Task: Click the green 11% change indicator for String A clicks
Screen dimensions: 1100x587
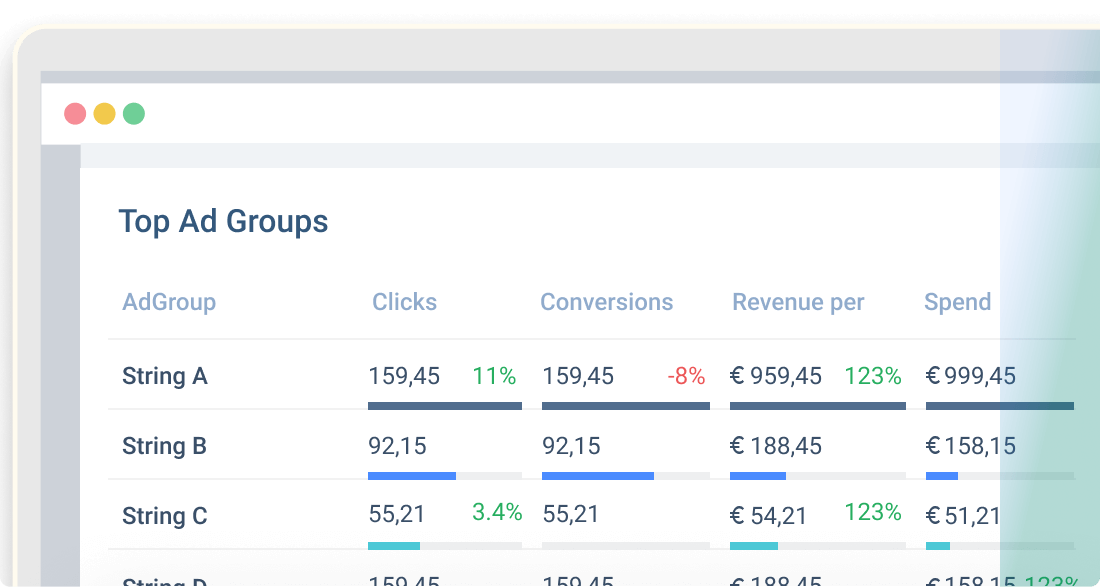Action: 494,376
